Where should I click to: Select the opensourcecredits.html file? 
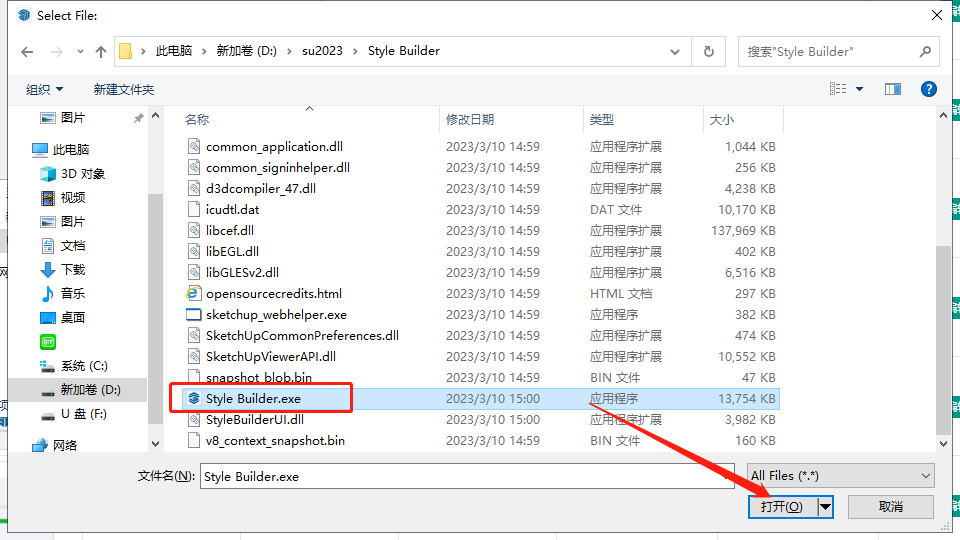273,293
